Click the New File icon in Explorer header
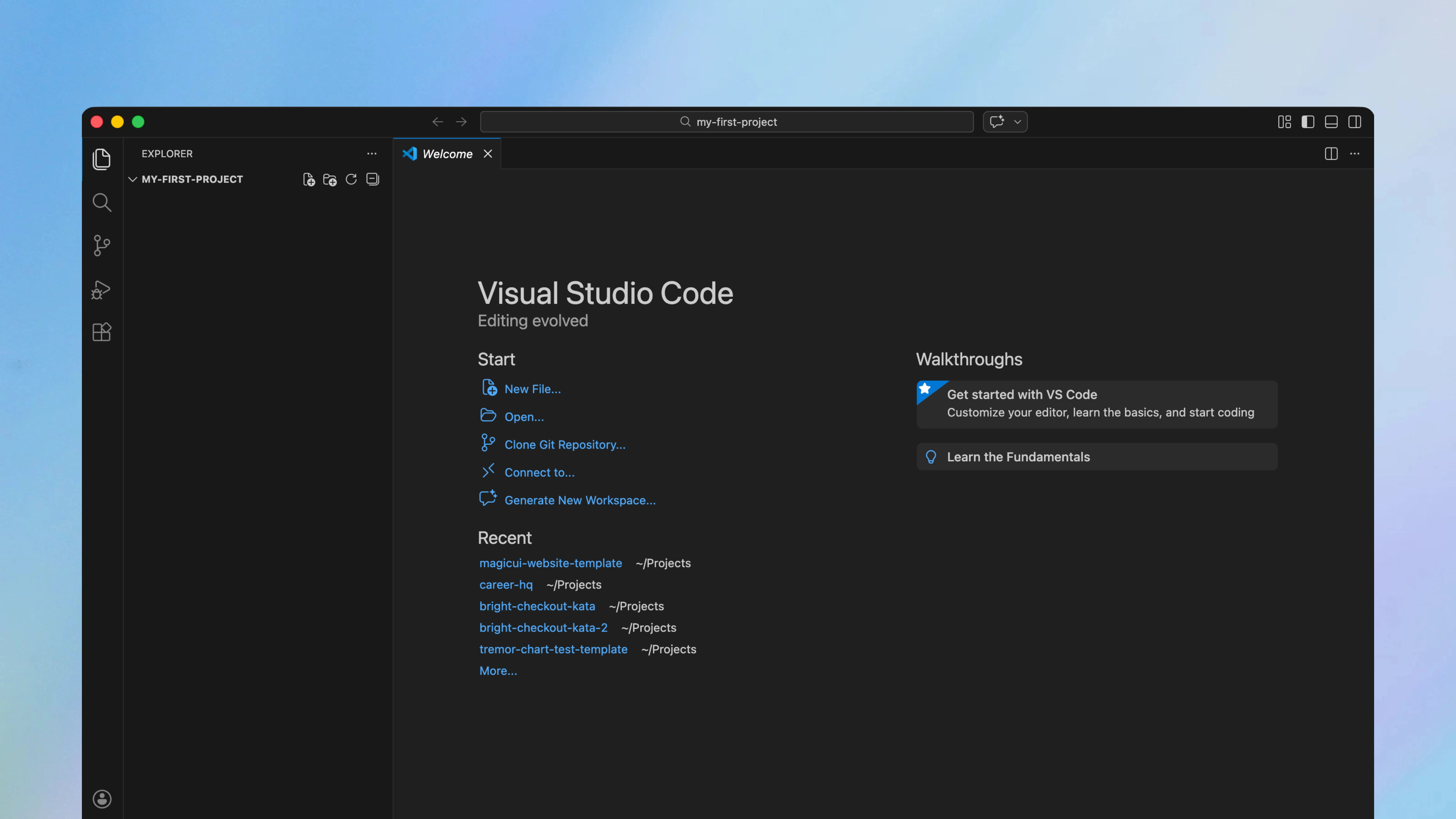 point(309,180)
